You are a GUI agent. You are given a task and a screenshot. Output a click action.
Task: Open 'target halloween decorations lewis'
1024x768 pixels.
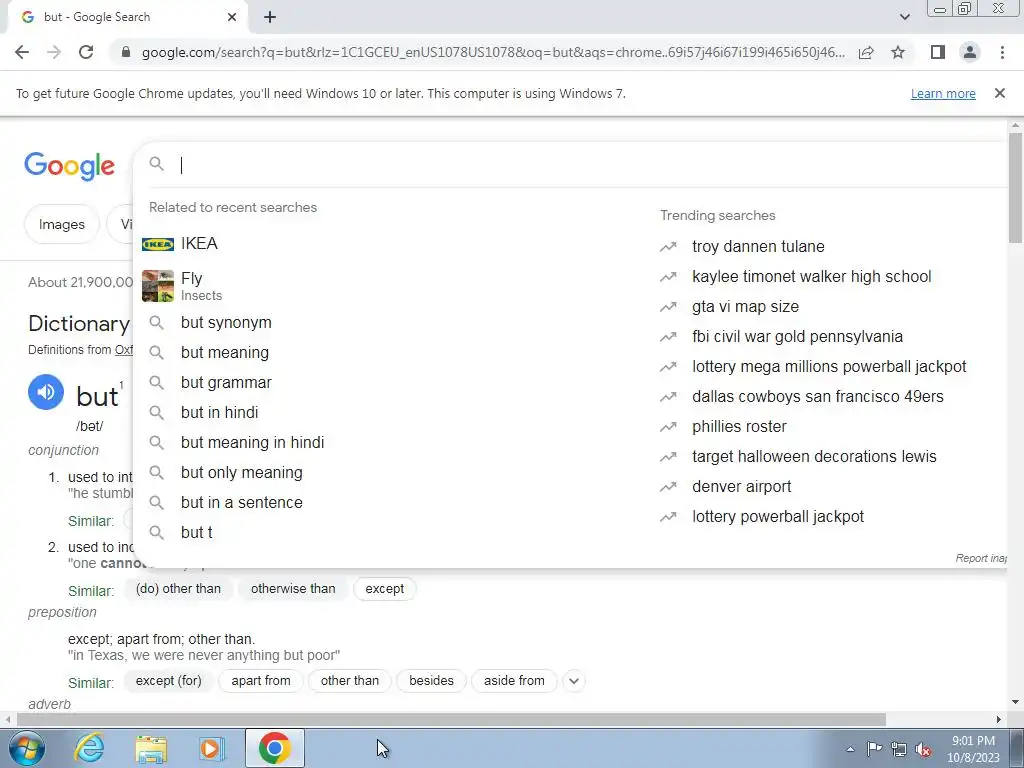(x=814, y=457)
